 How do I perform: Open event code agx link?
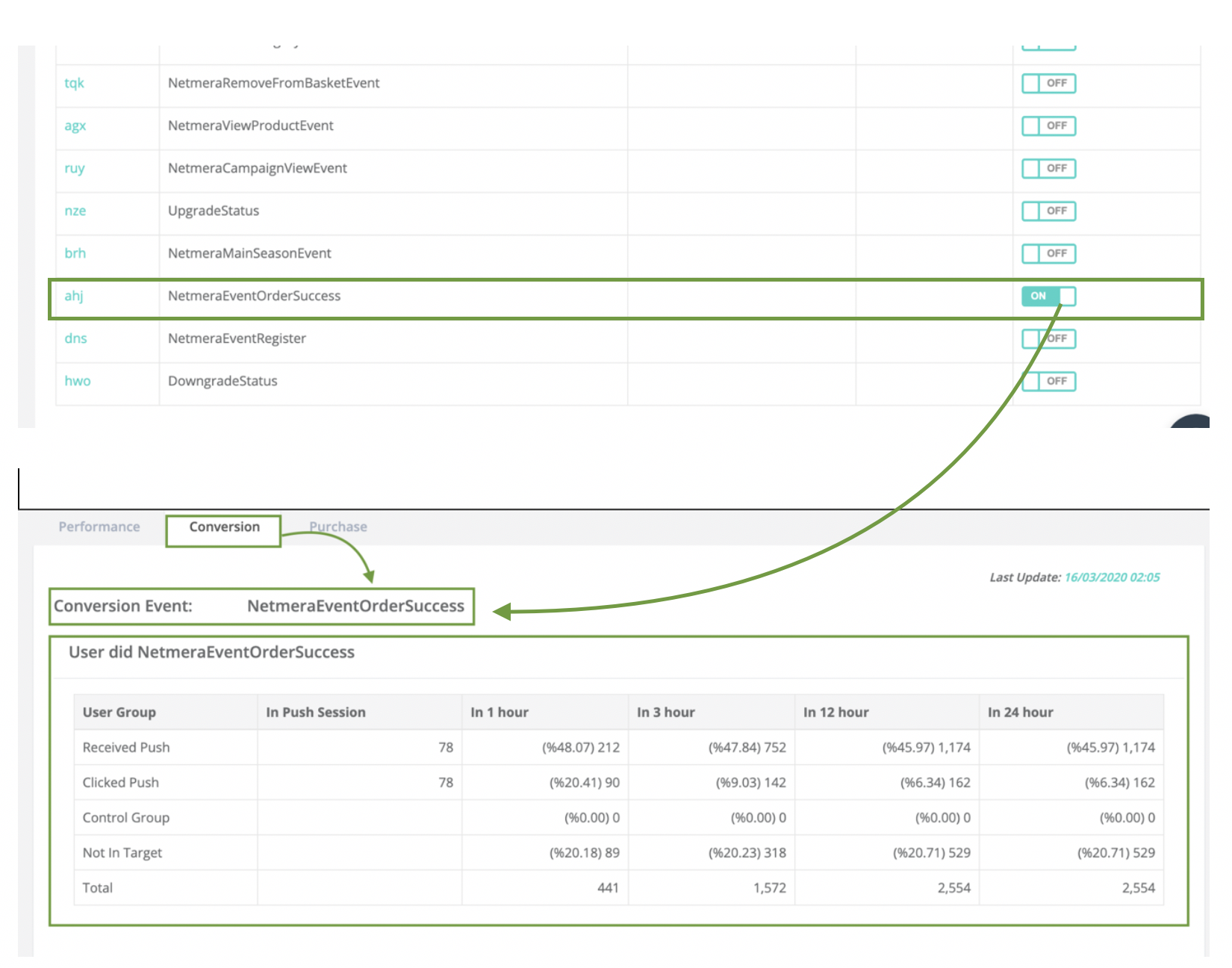[x=75, y=125]
